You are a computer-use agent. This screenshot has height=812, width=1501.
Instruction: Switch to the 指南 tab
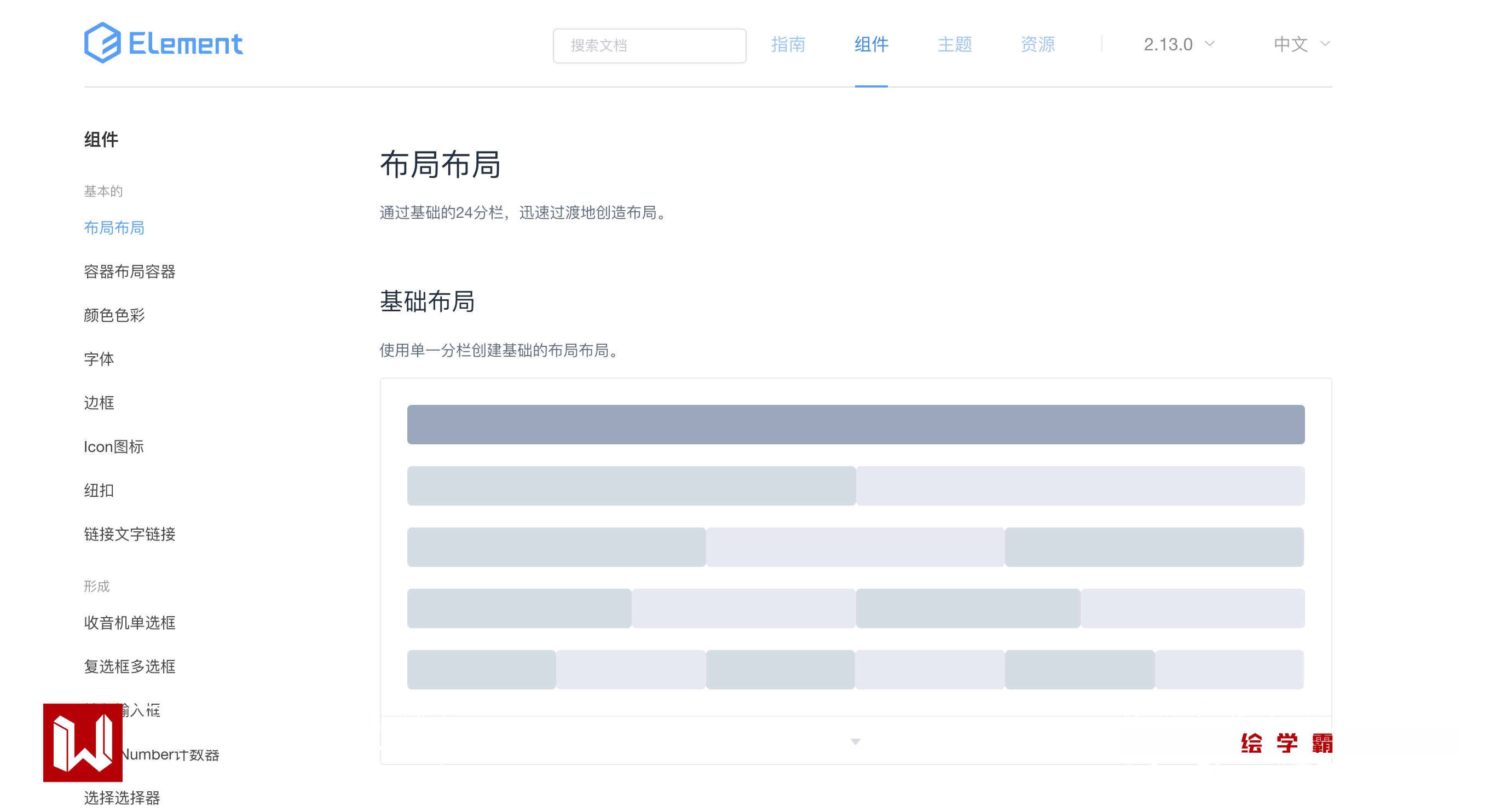tap(788, 44)
